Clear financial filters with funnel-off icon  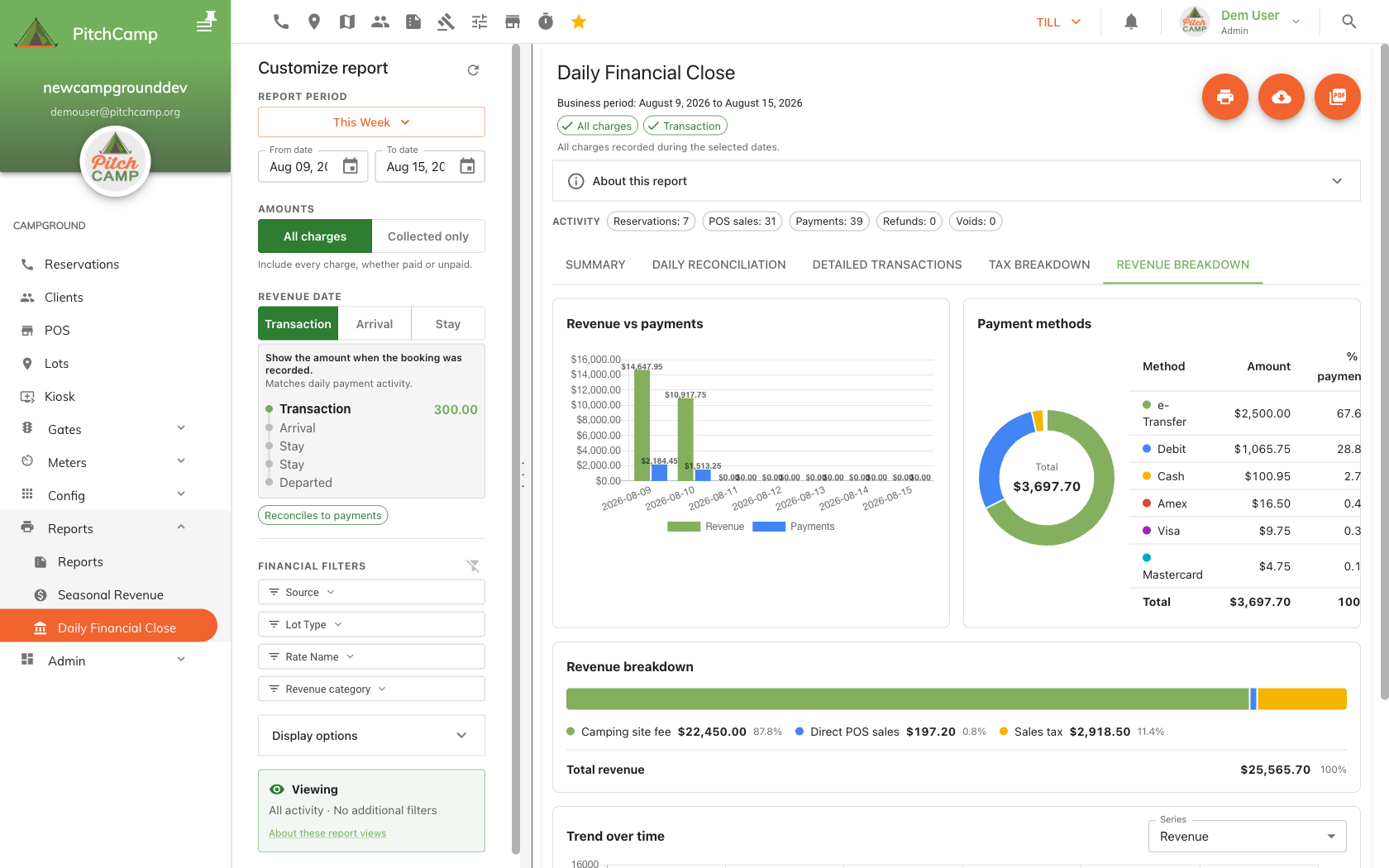[x=473, y=566]
